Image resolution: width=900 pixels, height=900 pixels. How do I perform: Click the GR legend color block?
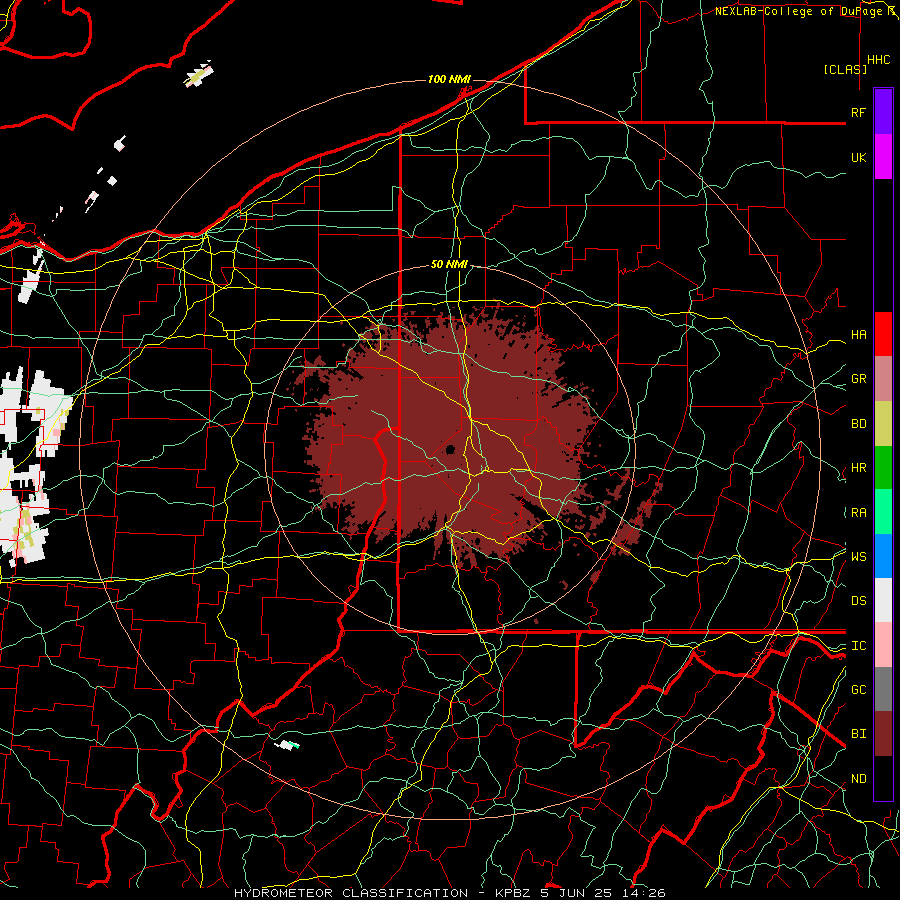click(x=883, y=378)
